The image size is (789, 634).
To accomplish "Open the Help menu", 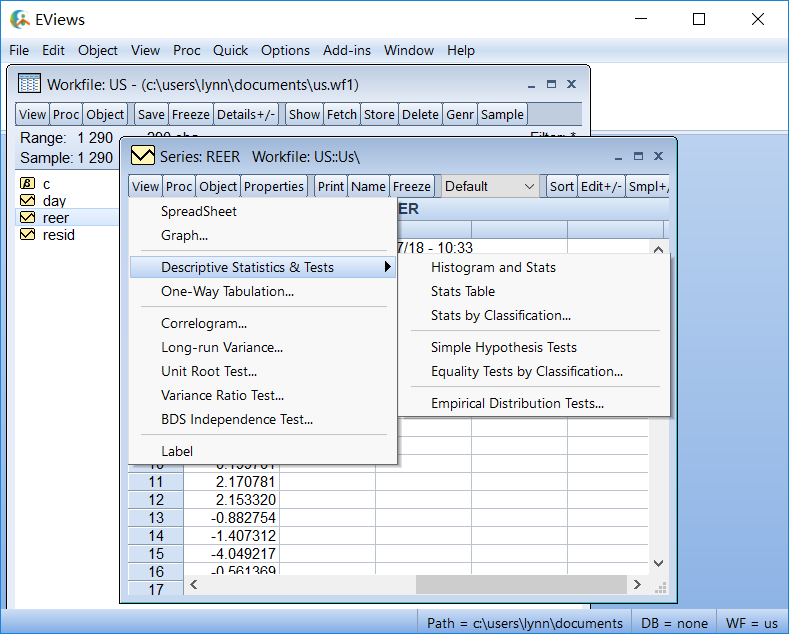I will (x=461, y=50).
